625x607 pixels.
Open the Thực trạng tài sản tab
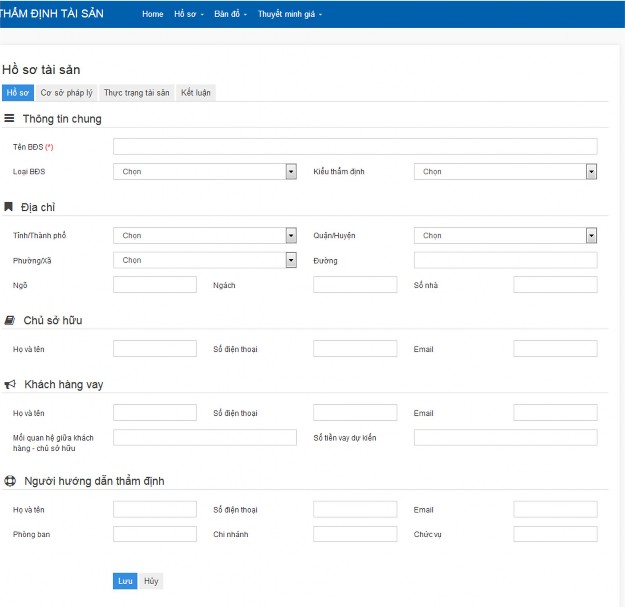[137, 93]
